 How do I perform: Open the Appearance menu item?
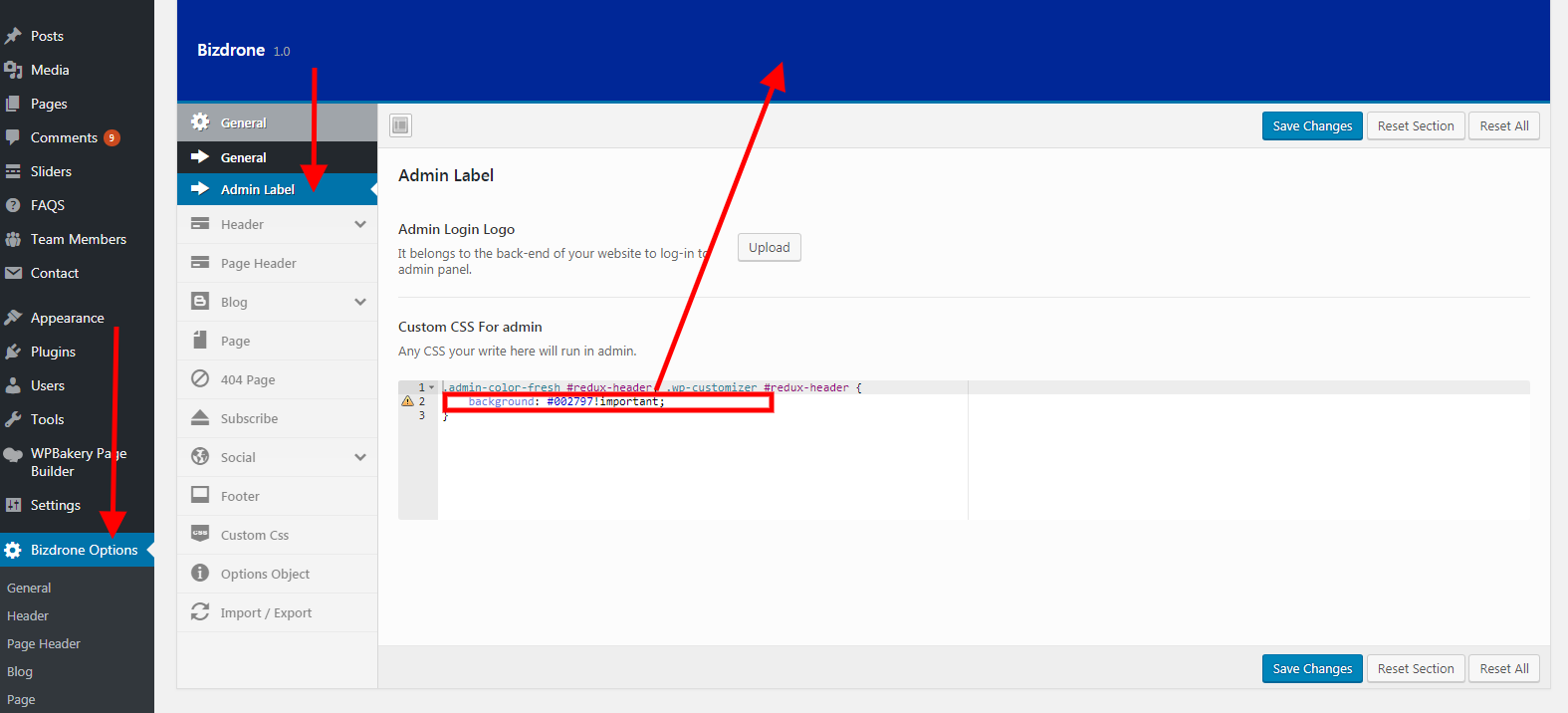tap(77, 318)
